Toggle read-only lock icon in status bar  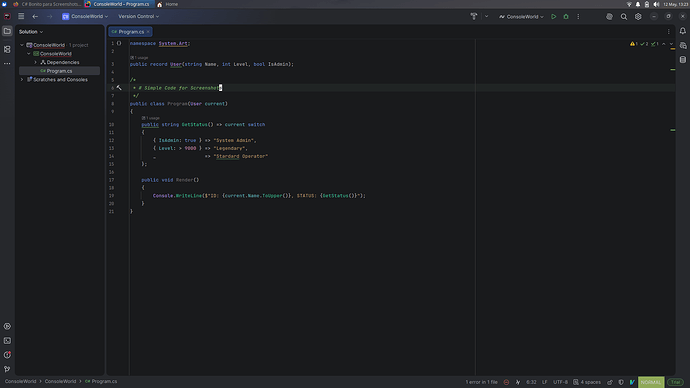[610, 382]
